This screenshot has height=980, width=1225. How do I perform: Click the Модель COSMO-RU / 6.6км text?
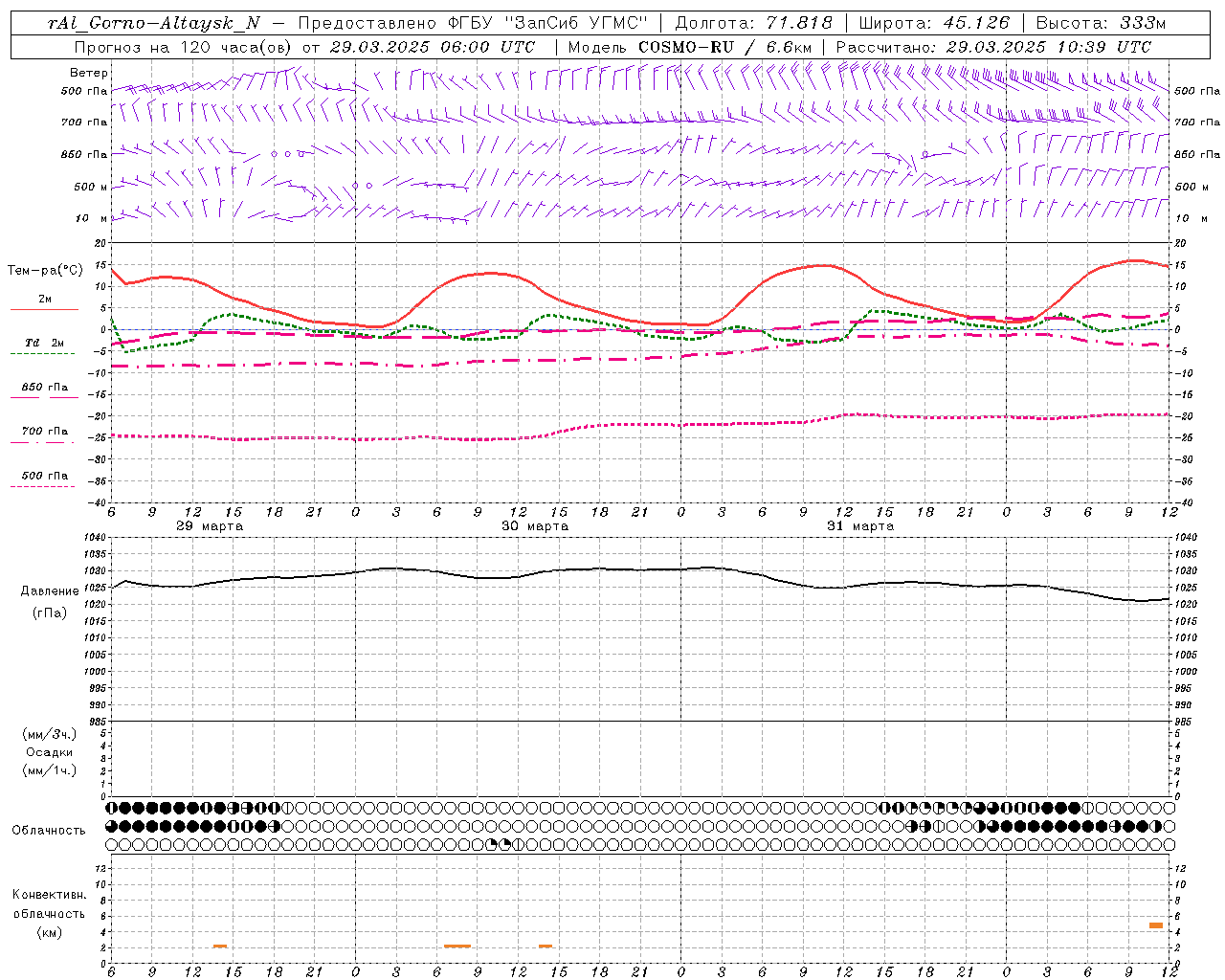pos(689,47)
